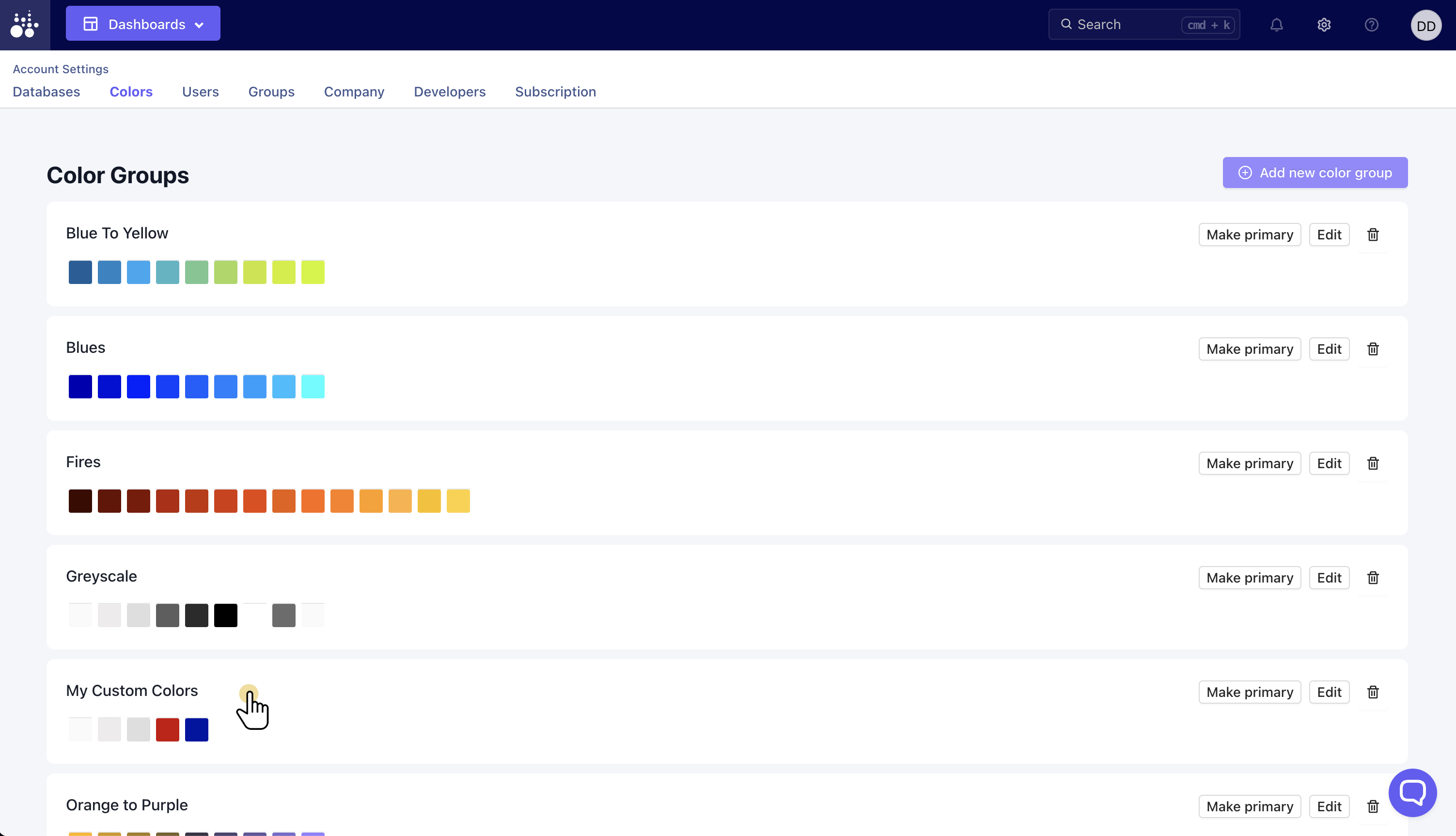Screen dimensions: 1456x836
Task: Click the app logo in top-left
Action: [x=25, y=25]
